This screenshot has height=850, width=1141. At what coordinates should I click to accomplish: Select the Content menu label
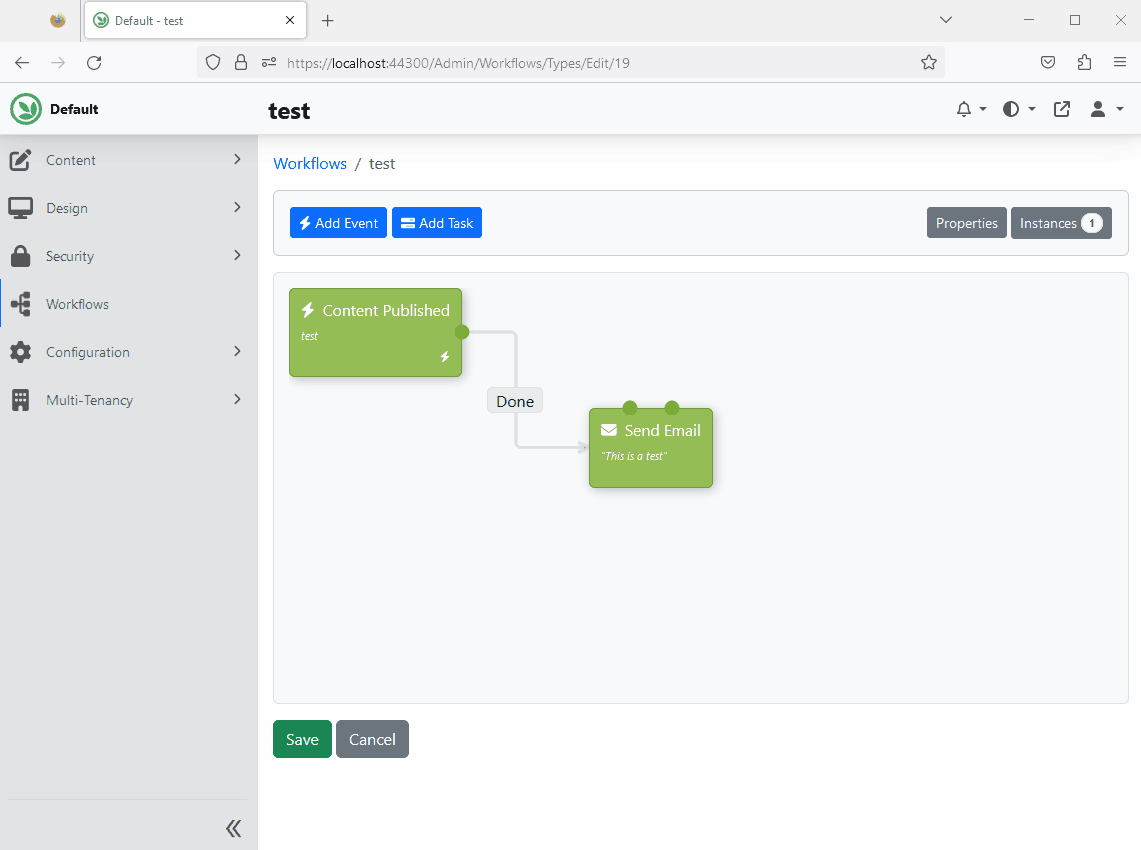pyautogui.click(x=71, y=160)
